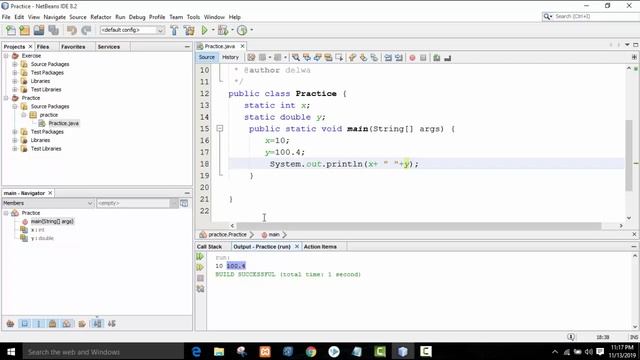Open Microsoft Edge from the taskbar
The width and height of the screenshot is (640, 360).
196,352
